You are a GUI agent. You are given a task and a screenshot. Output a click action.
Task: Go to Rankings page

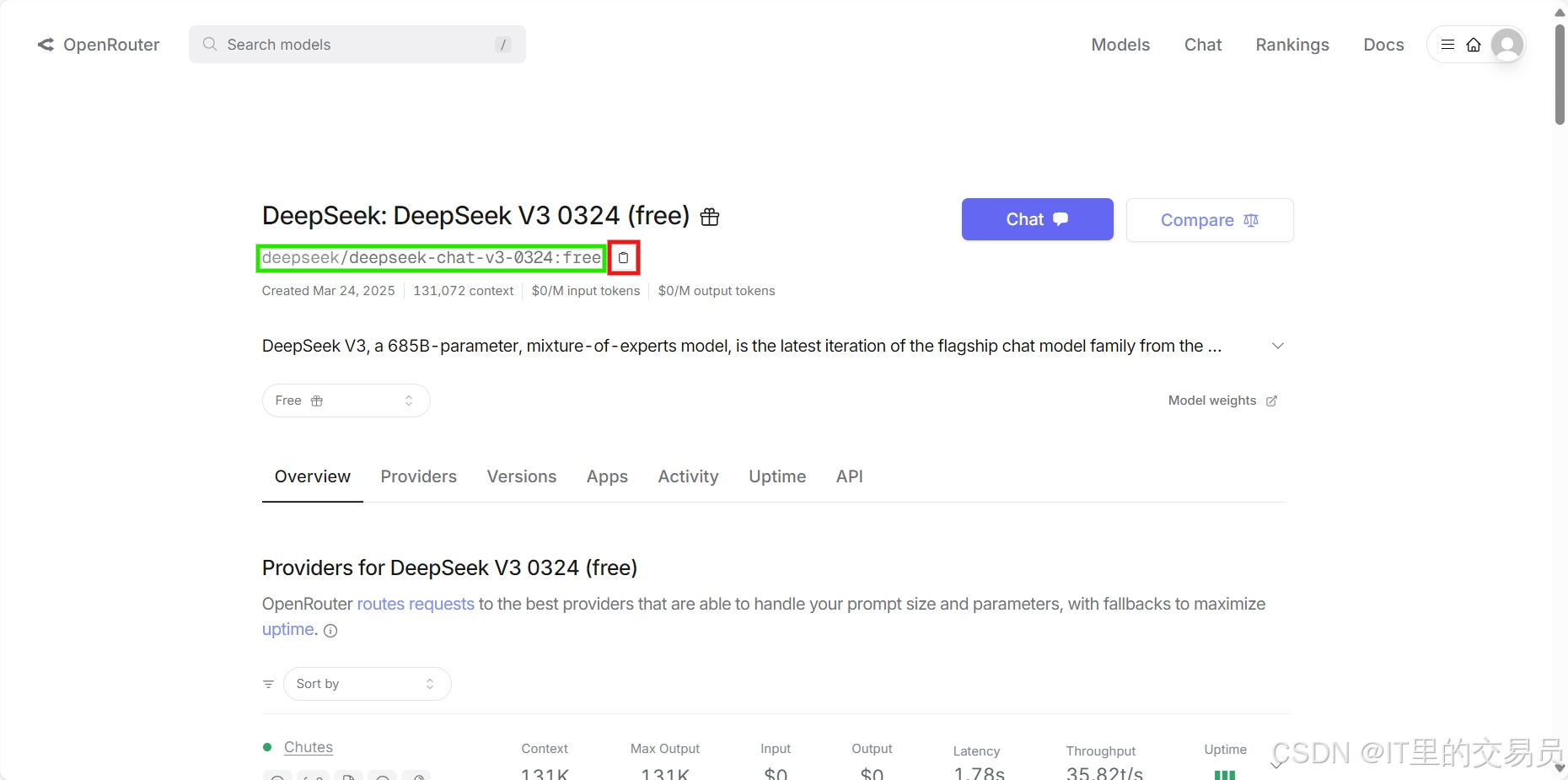pyautogui.click(x=1292, y=45)
